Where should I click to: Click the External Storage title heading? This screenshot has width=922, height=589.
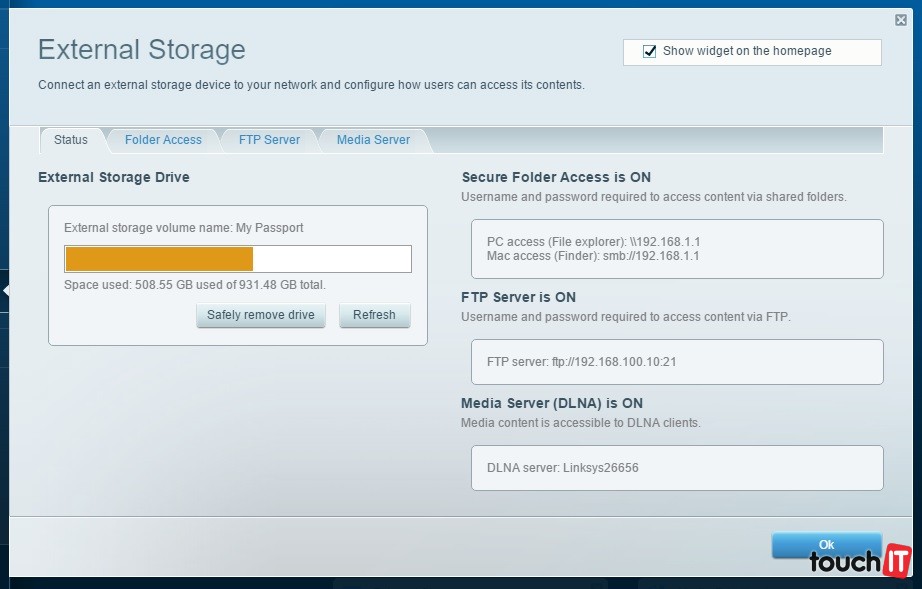pos(141,50)
